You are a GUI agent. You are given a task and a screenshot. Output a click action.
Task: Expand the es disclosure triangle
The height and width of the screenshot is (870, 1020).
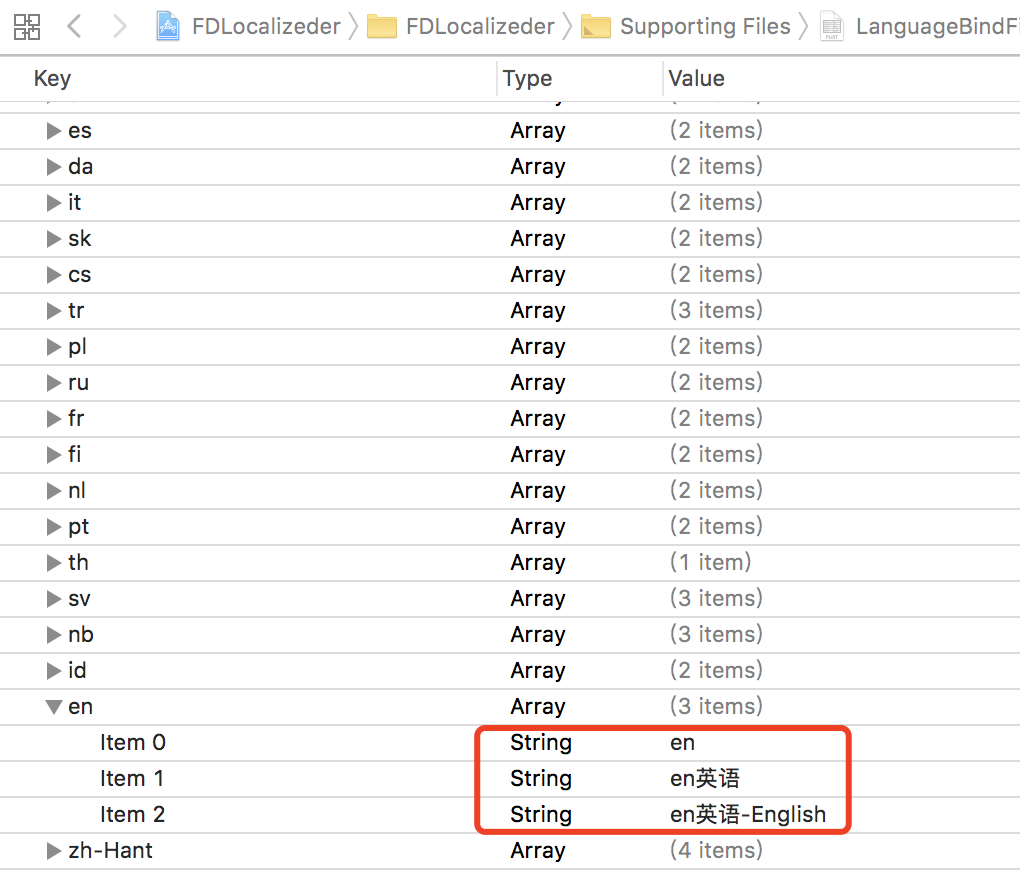54,131
